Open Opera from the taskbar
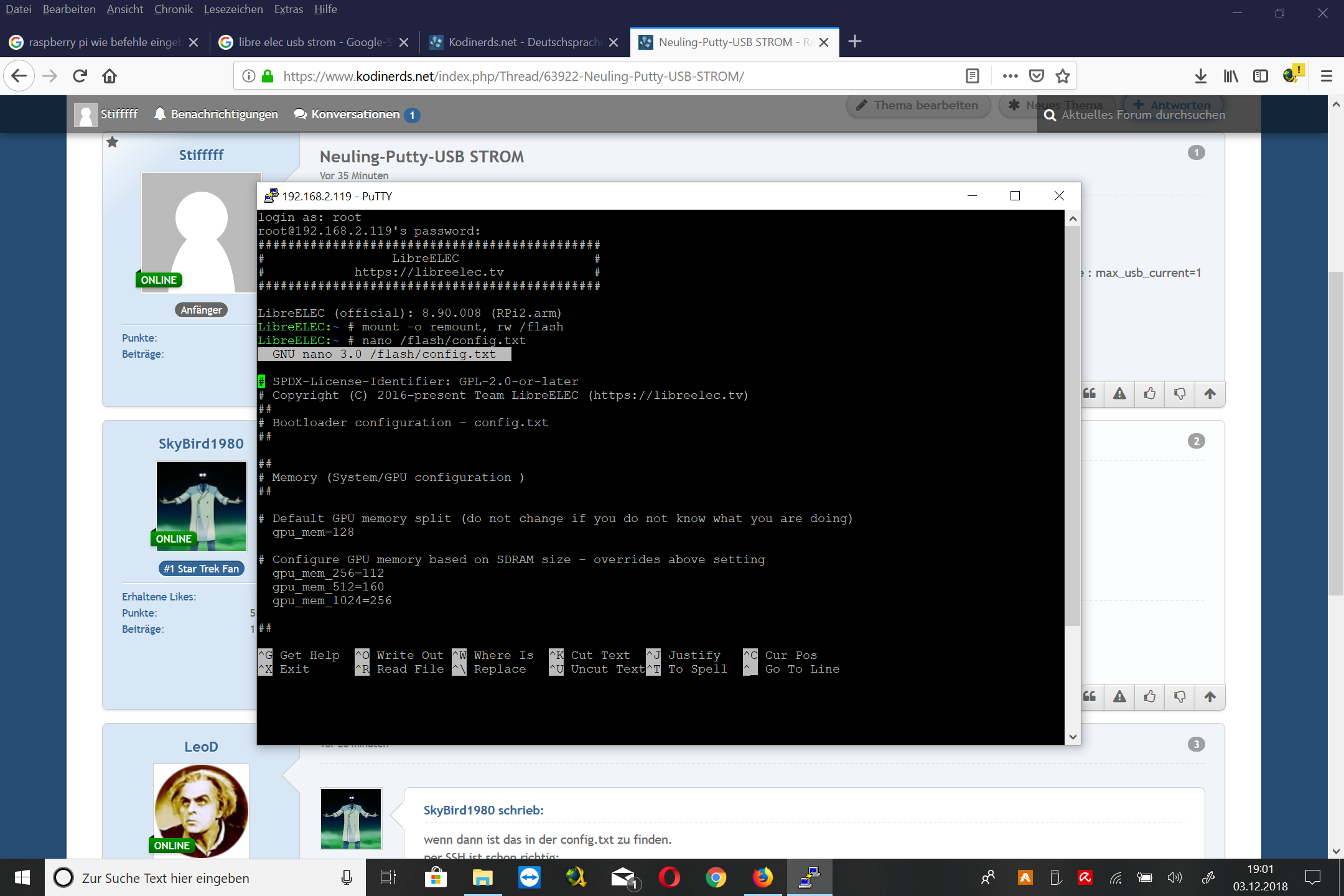The image size is (1344, 896). tap(670, 877)
